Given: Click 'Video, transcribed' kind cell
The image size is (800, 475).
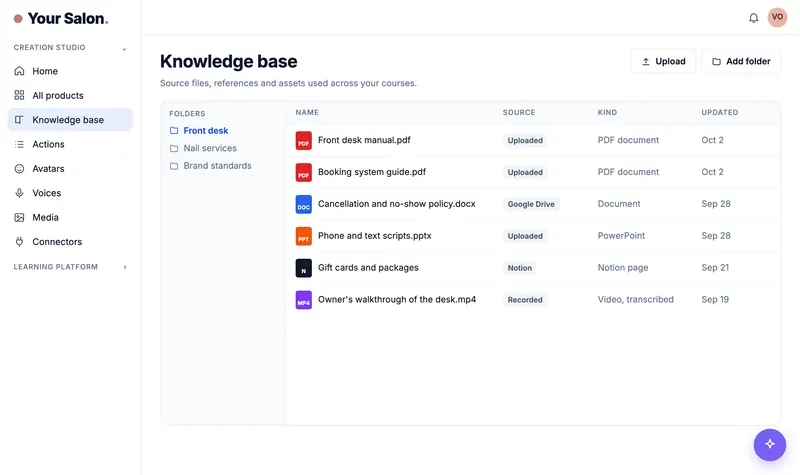Looking at the screenshot, I should pos(635,299).
